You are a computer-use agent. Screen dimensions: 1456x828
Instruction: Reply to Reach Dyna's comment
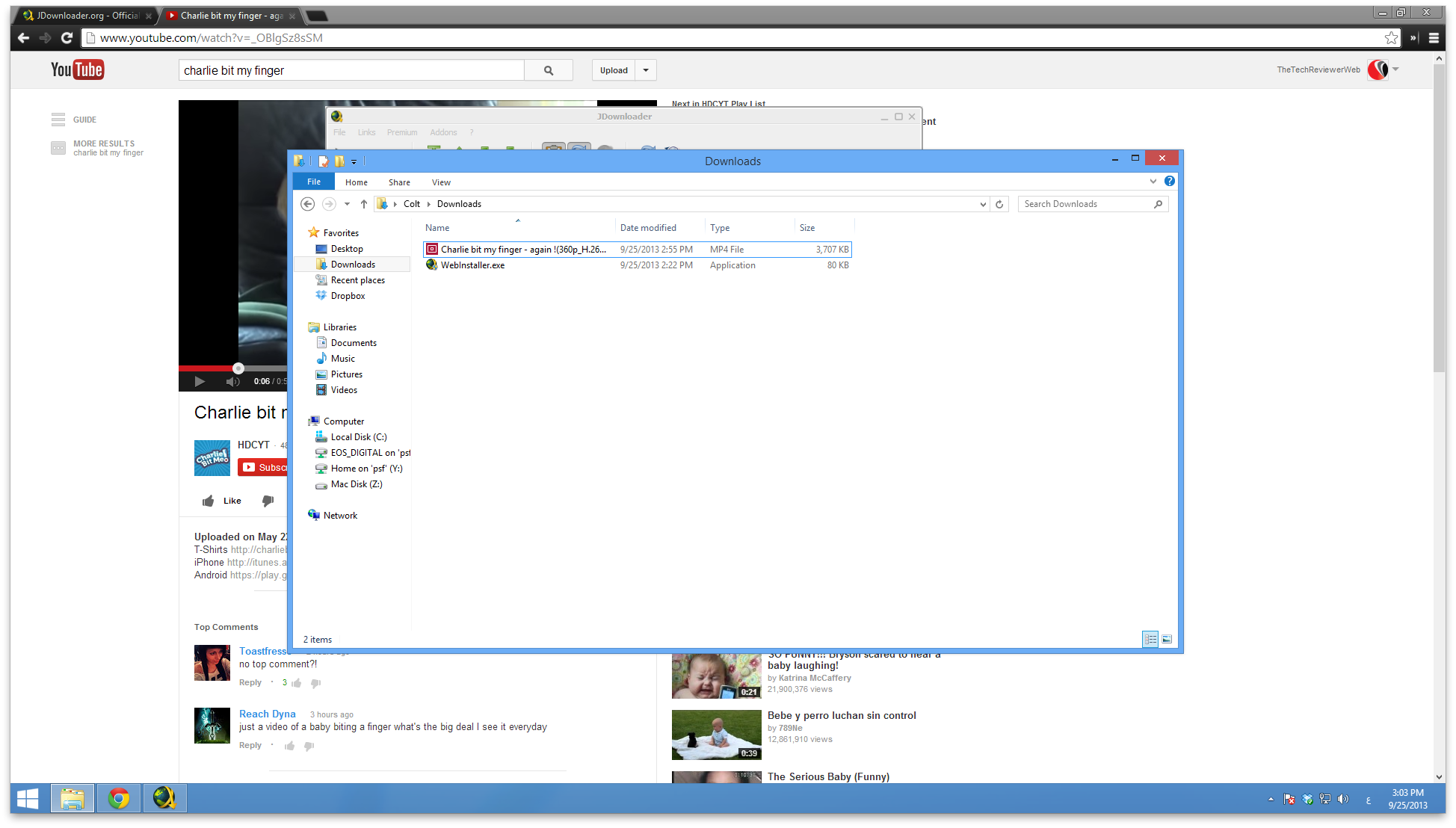tap(250, 745)
